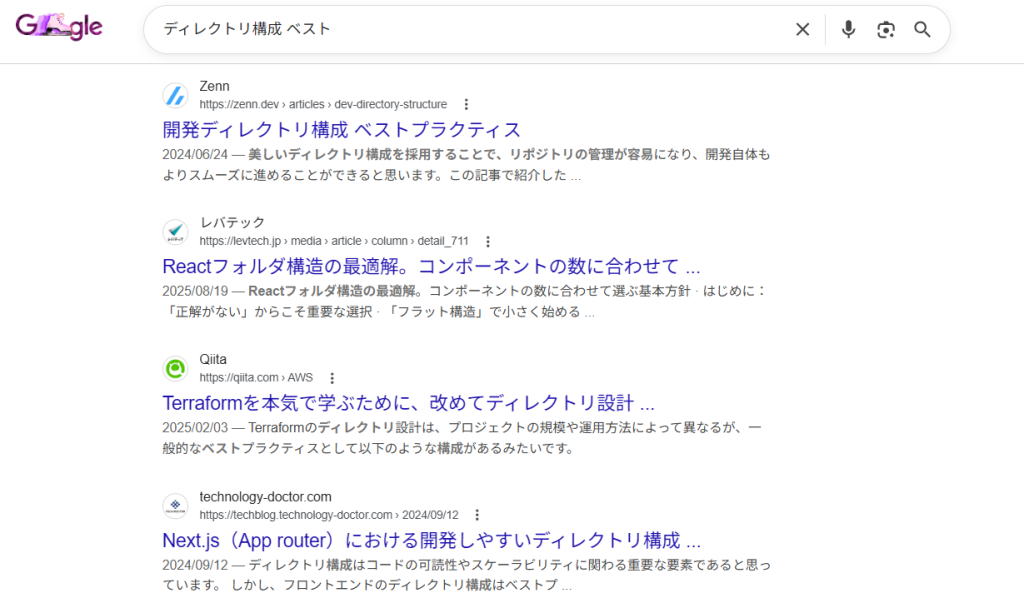Open options menu beside the レバテック result

[x=487, y=240]
